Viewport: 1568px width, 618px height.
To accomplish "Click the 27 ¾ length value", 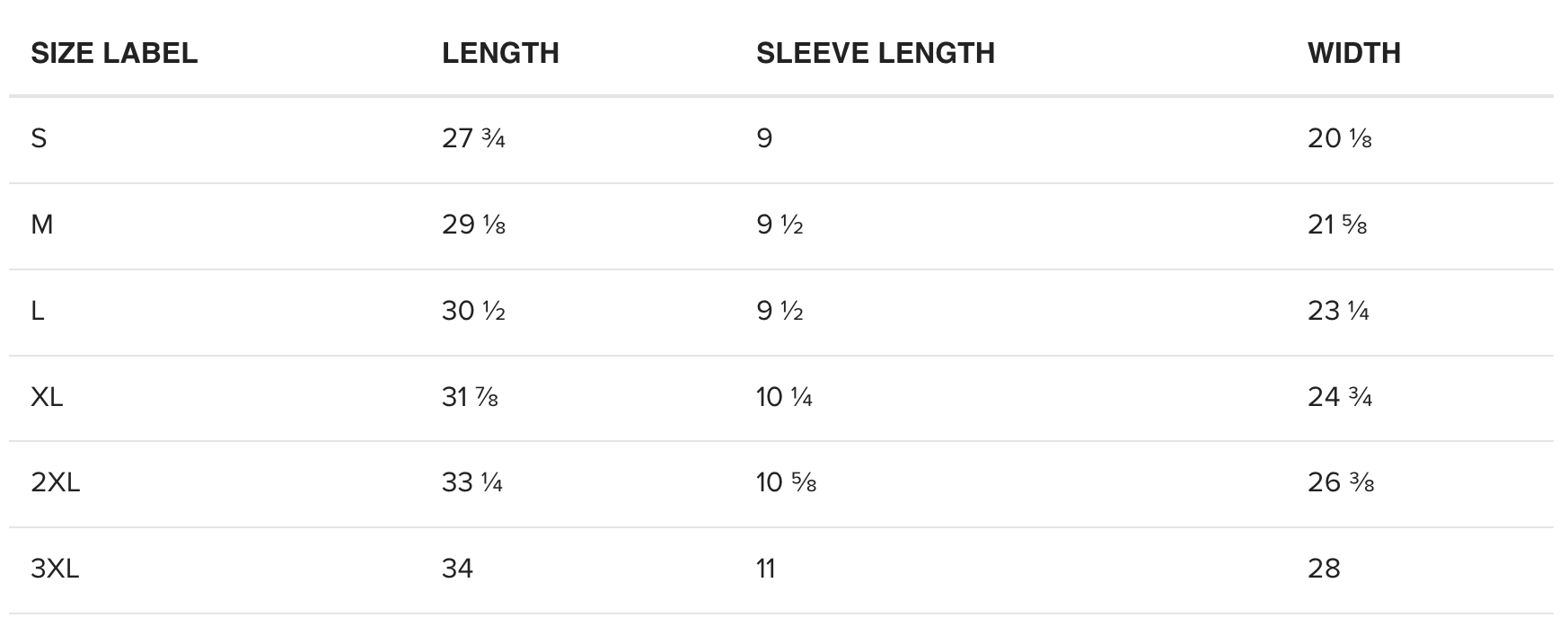I will click(x=473, y=138).
